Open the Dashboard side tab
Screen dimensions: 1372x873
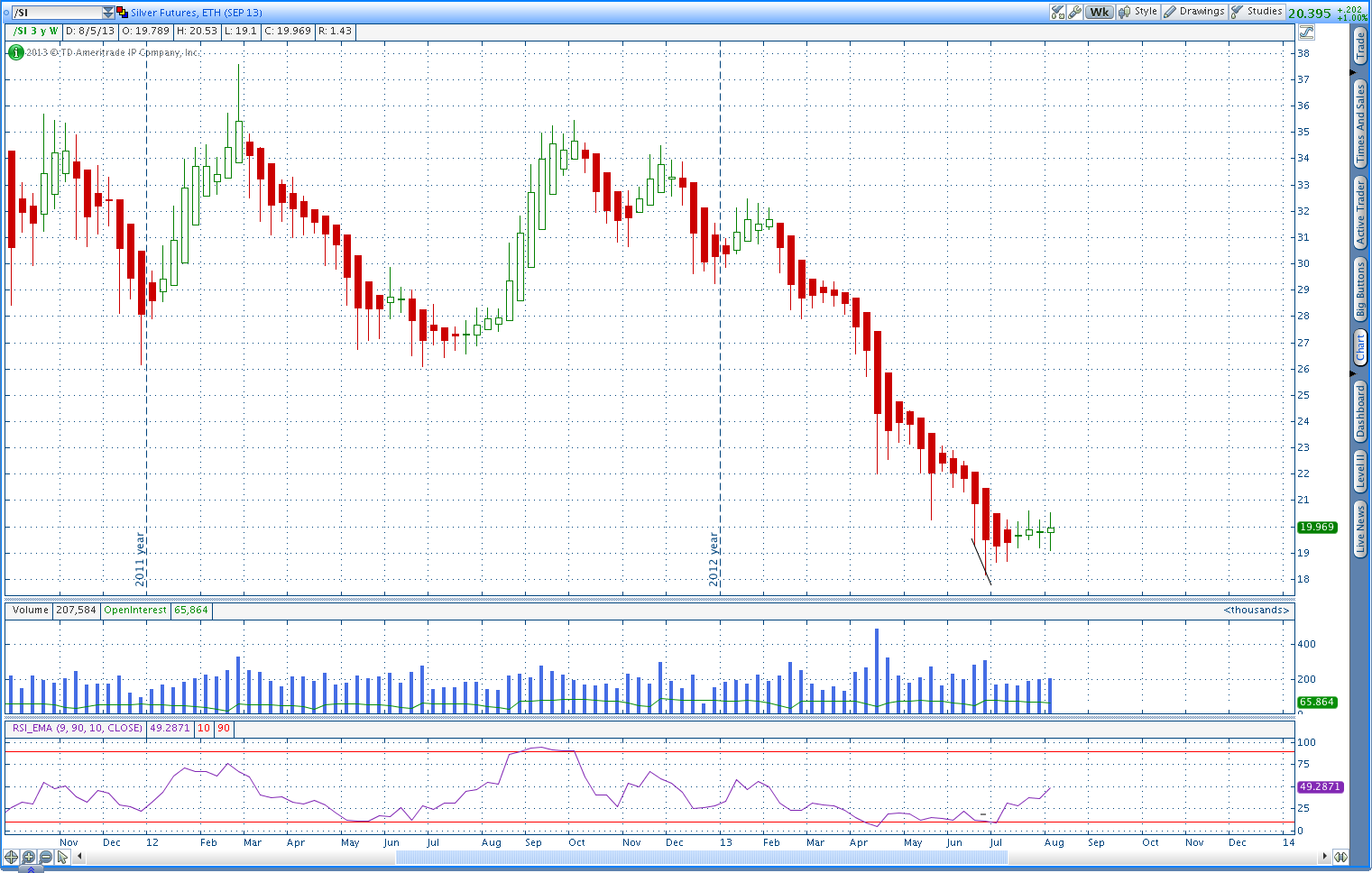[x=1360, y=411]
